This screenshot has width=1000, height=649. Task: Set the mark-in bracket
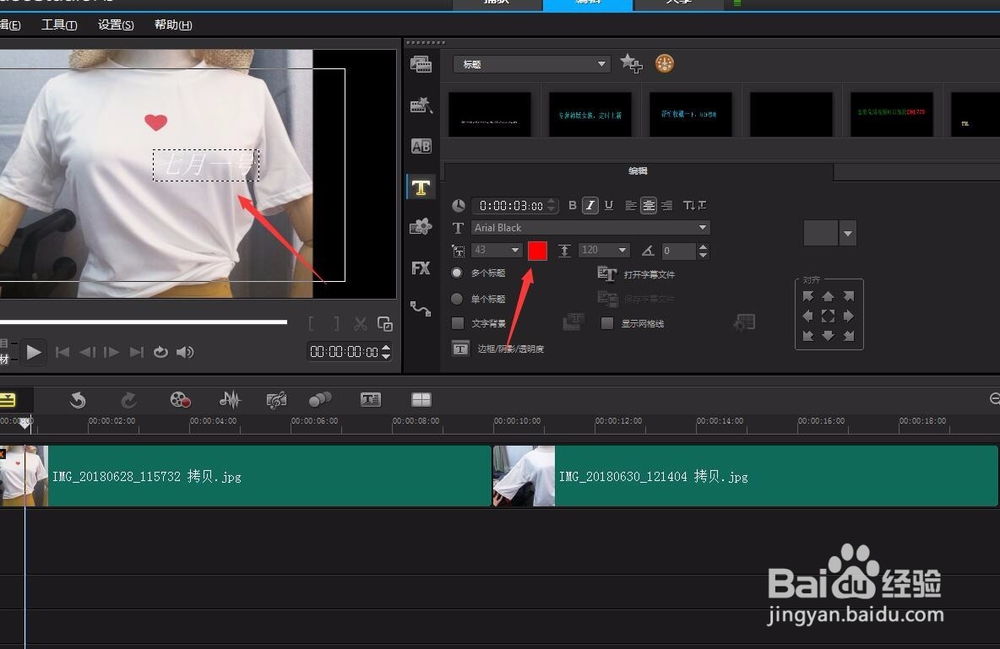coord(311,324)
